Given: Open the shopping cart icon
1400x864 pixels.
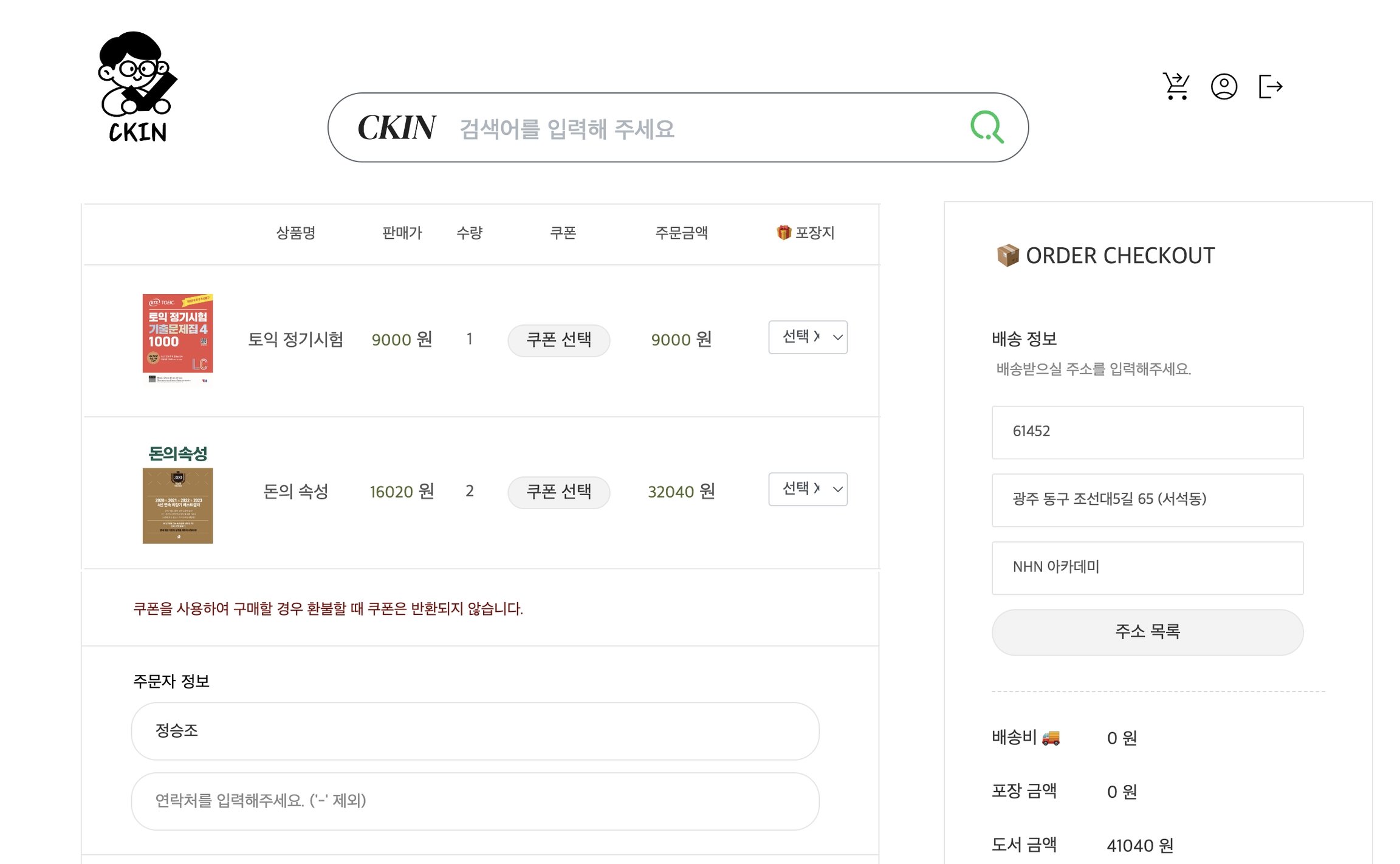Looking at the screenshot, I should [x=1176, y=86].
